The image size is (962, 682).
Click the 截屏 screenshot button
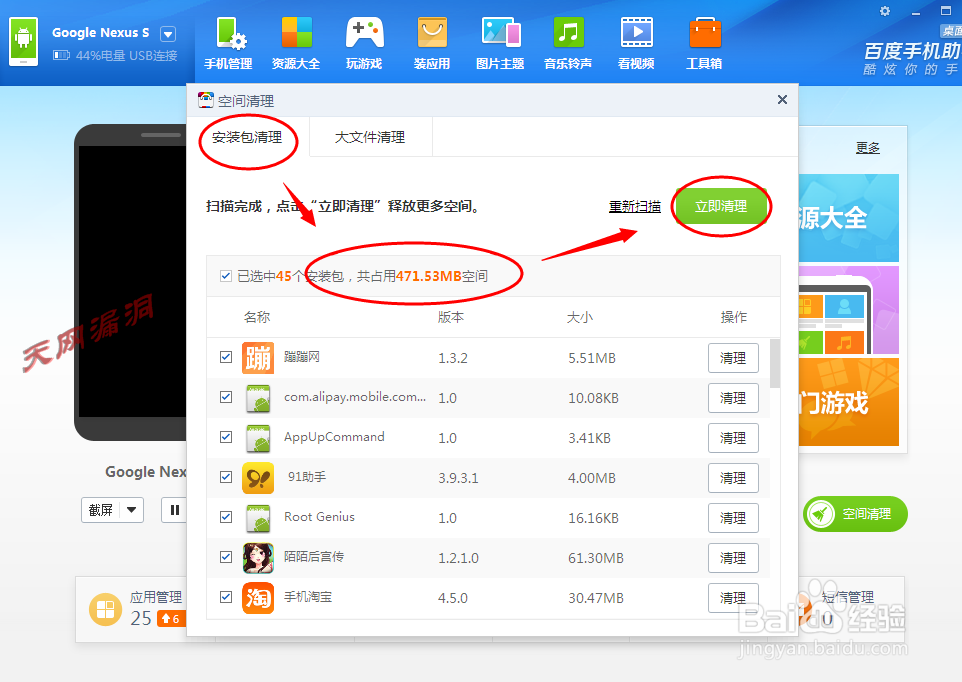[101, 510]
